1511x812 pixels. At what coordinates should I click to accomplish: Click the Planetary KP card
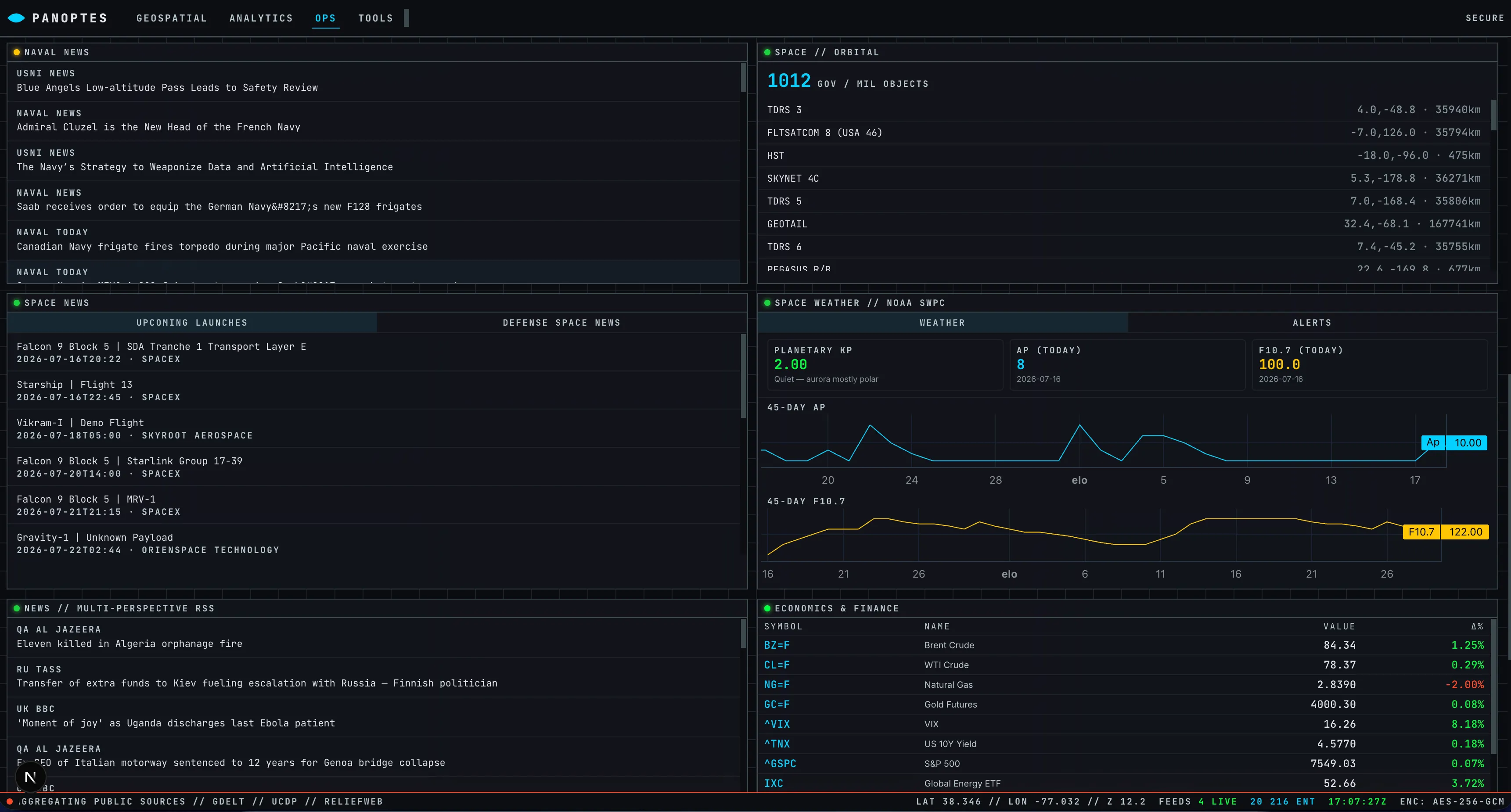pyautogui.click(x=885, y=365)
